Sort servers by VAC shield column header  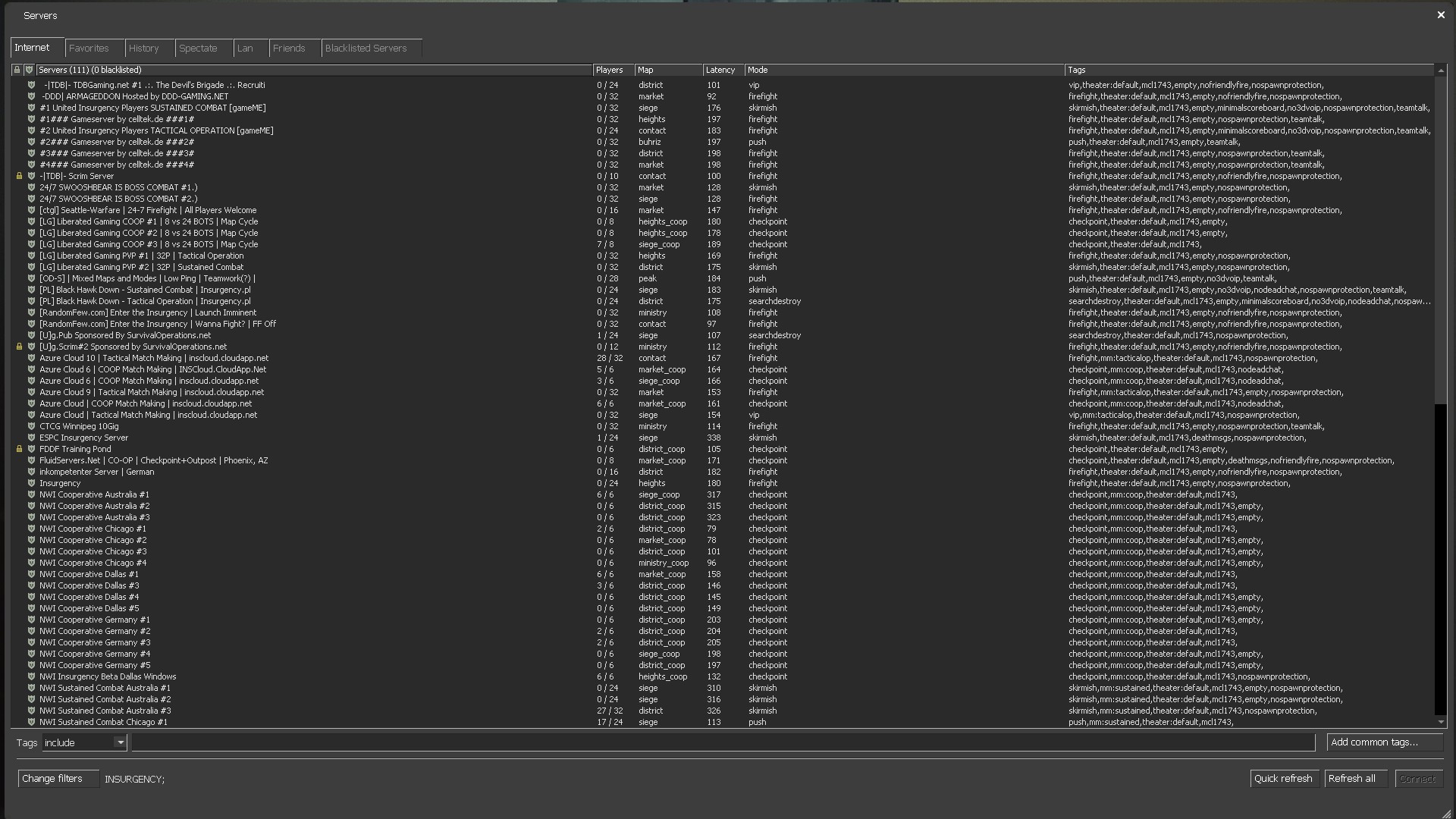point(30,70)
